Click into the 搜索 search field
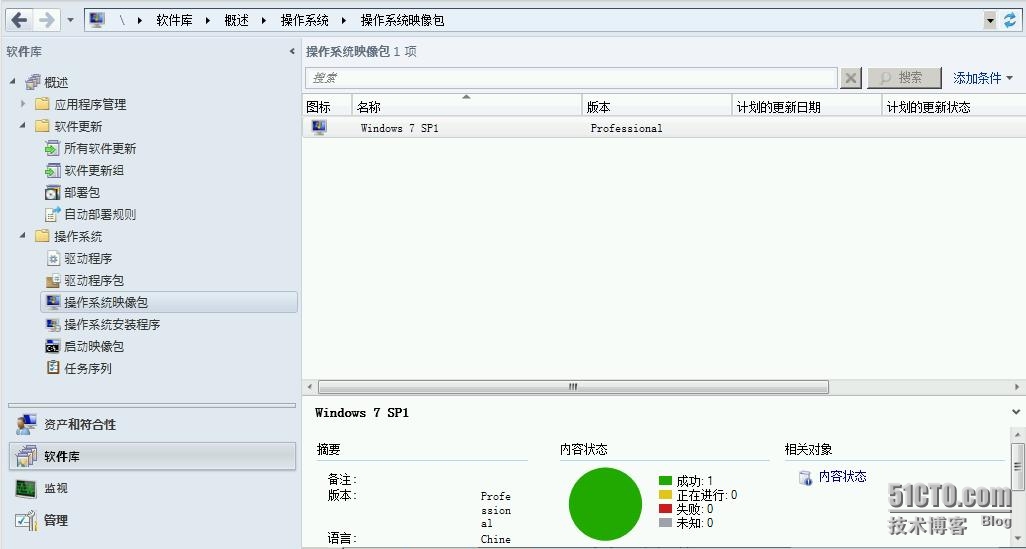The height and width of the screenshot is (549, 1026). 571,78
